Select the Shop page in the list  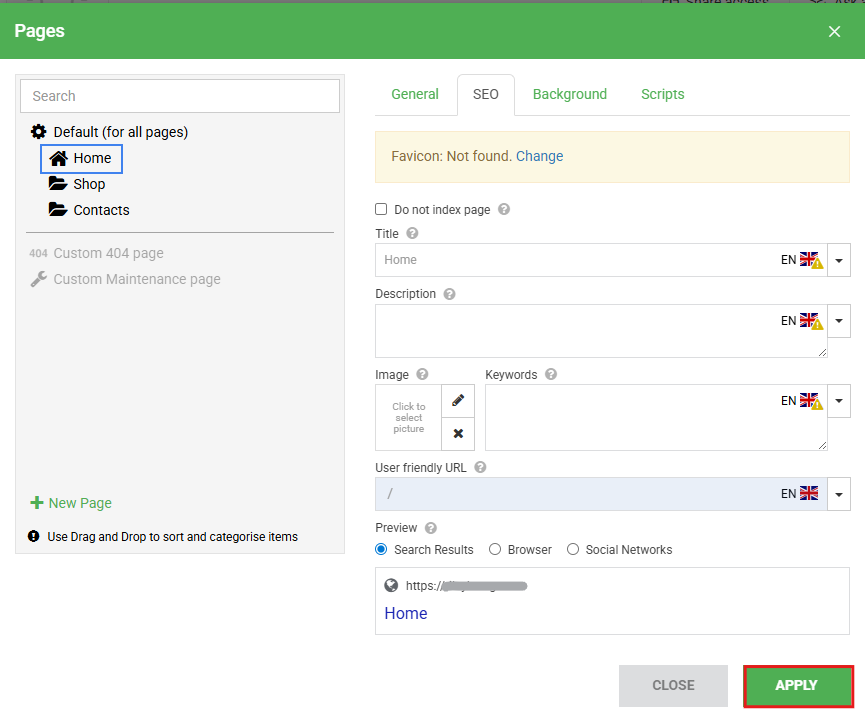88,185
